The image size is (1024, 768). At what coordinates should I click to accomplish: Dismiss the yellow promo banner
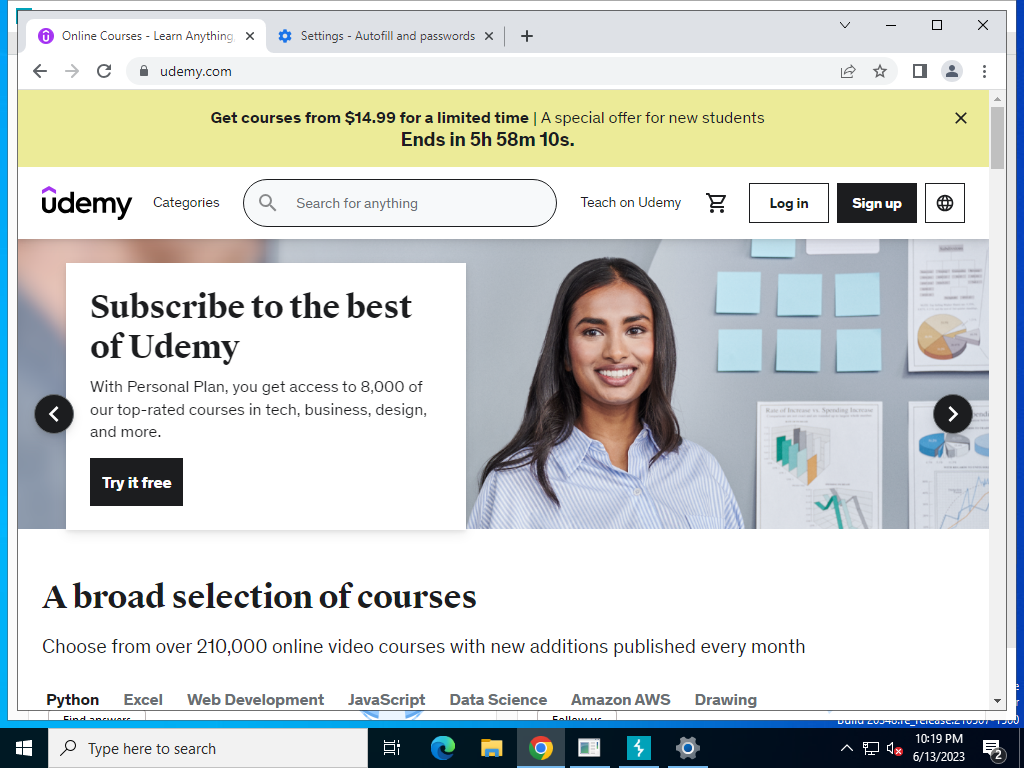coord(961,118)
